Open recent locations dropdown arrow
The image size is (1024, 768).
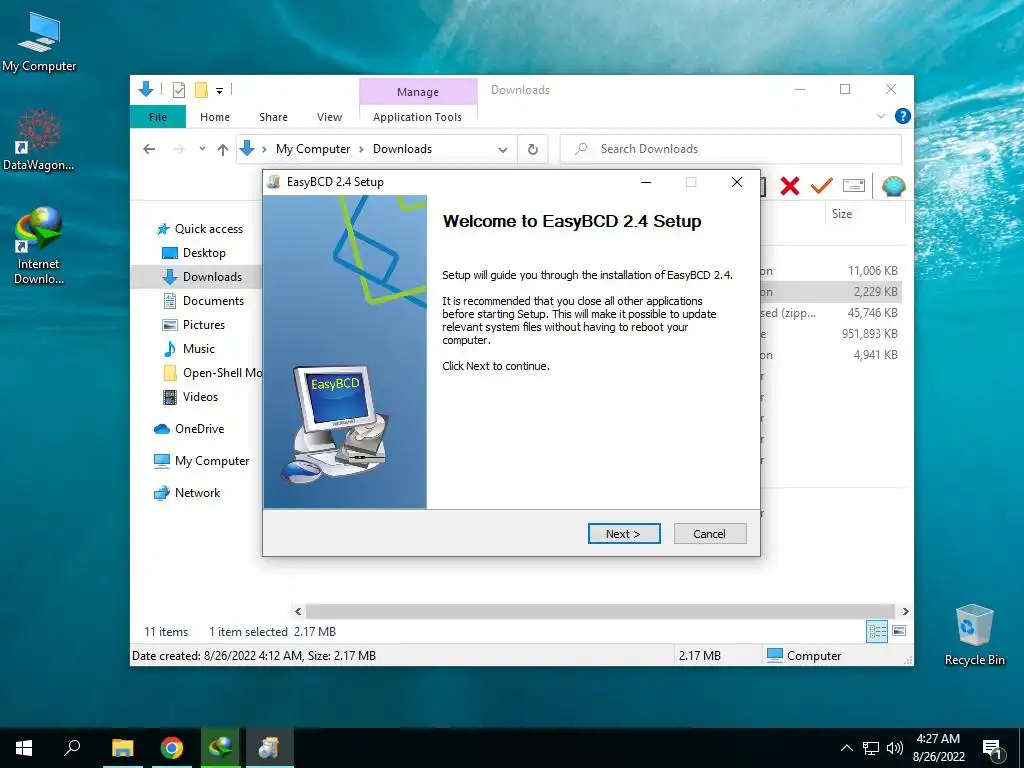pyautogui.click(x=202, y=149)
